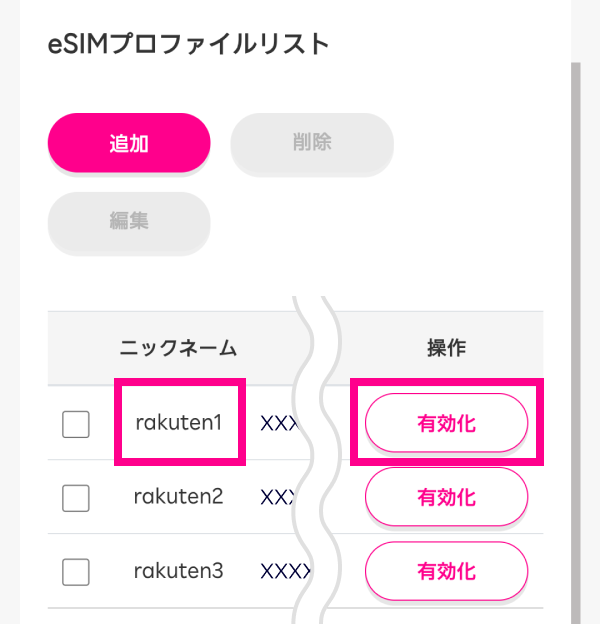Image resolution: width=600 pixels, height=624 pixels.
Task: Click on the rakuten3 nickname
Action: pos(178,571)
